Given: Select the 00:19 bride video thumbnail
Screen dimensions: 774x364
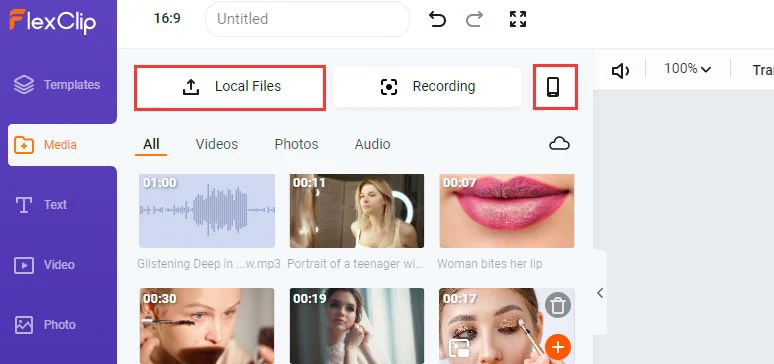Looking at the screenshot, I should [357, 326].
